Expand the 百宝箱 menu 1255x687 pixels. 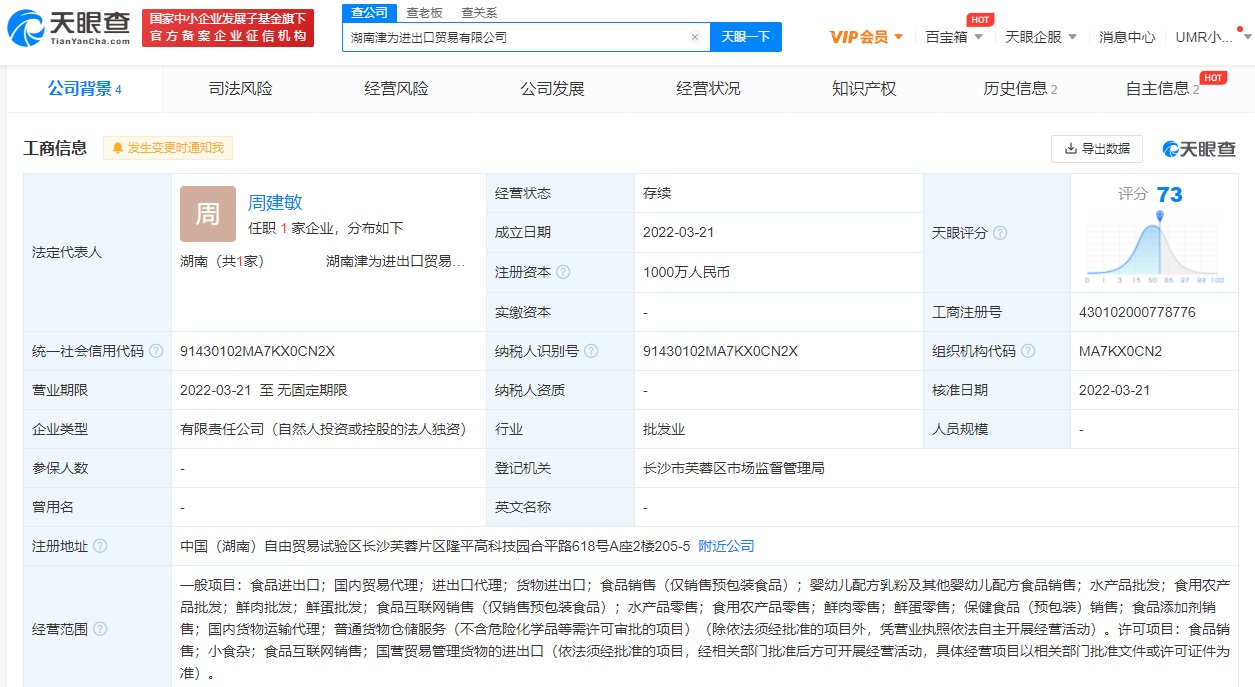pyautogui.click(x=954, y=37)
